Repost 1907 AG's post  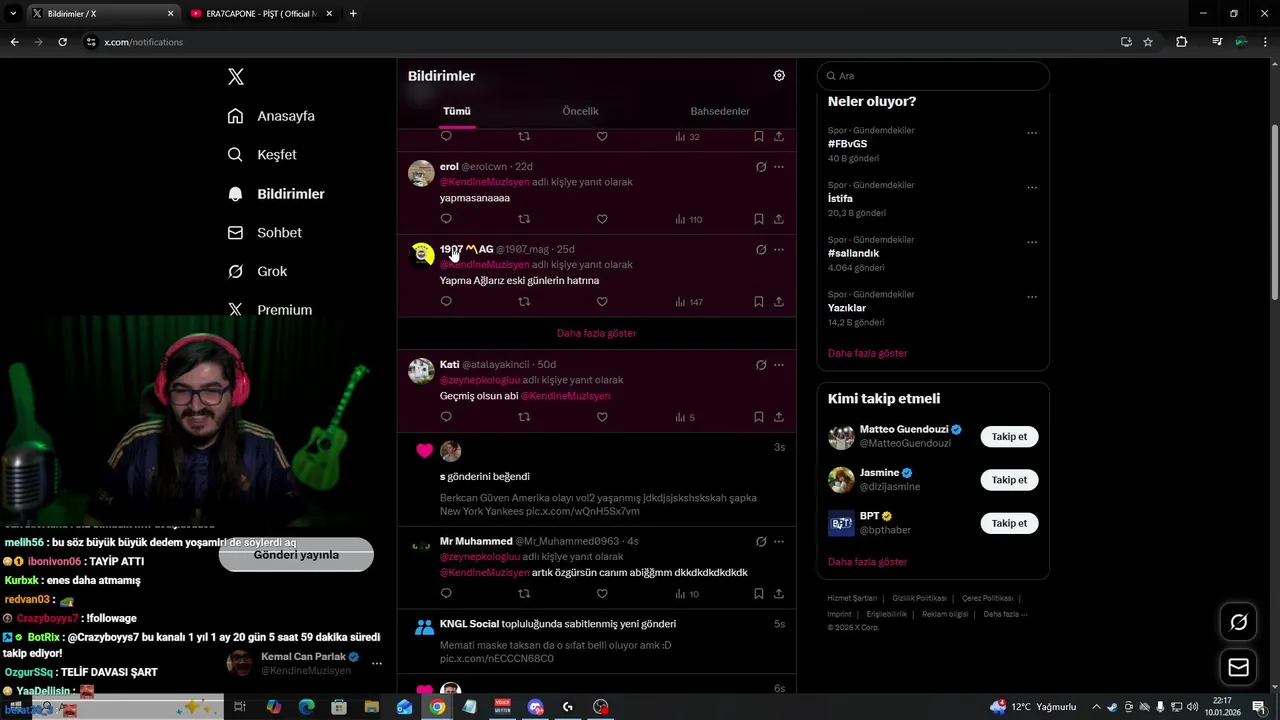(524, 302)
